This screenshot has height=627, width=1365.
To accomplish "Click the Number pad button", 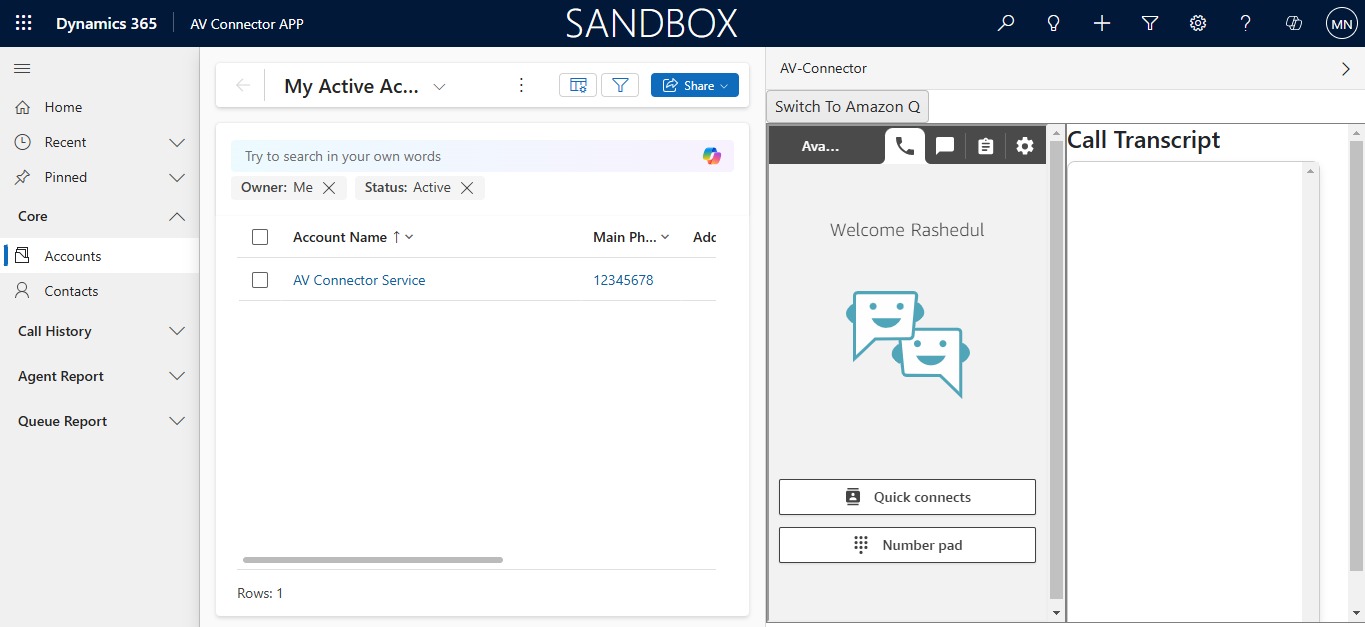I will click(907, 545).
